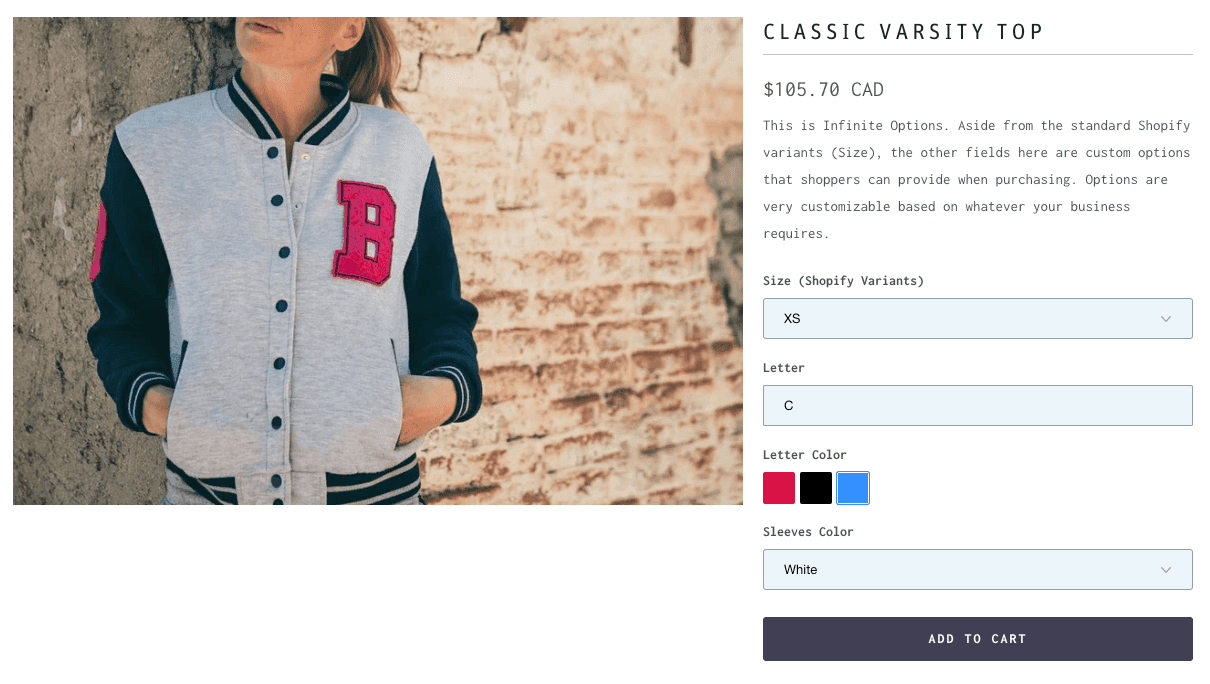
Task: Click the chevron arrow in the Sleeves Color selector
Action: pyautogui.click(x=1165, y=570)
